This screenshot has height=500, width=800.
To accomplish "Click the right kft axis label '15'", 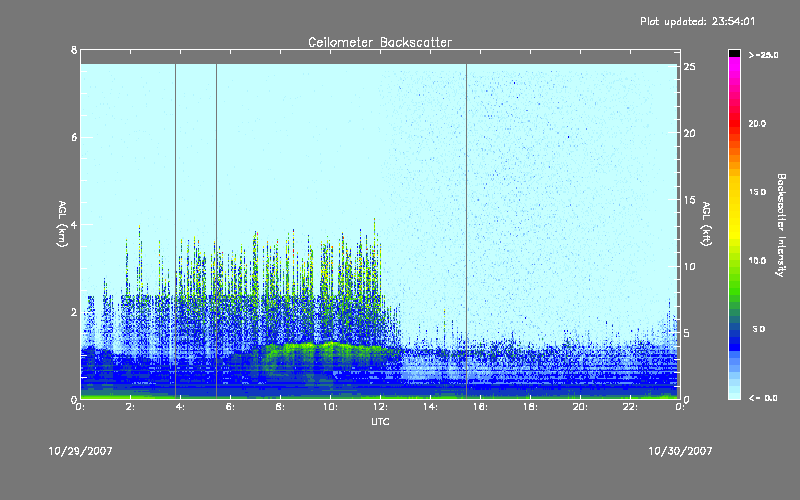I will [x=690, y=200].
